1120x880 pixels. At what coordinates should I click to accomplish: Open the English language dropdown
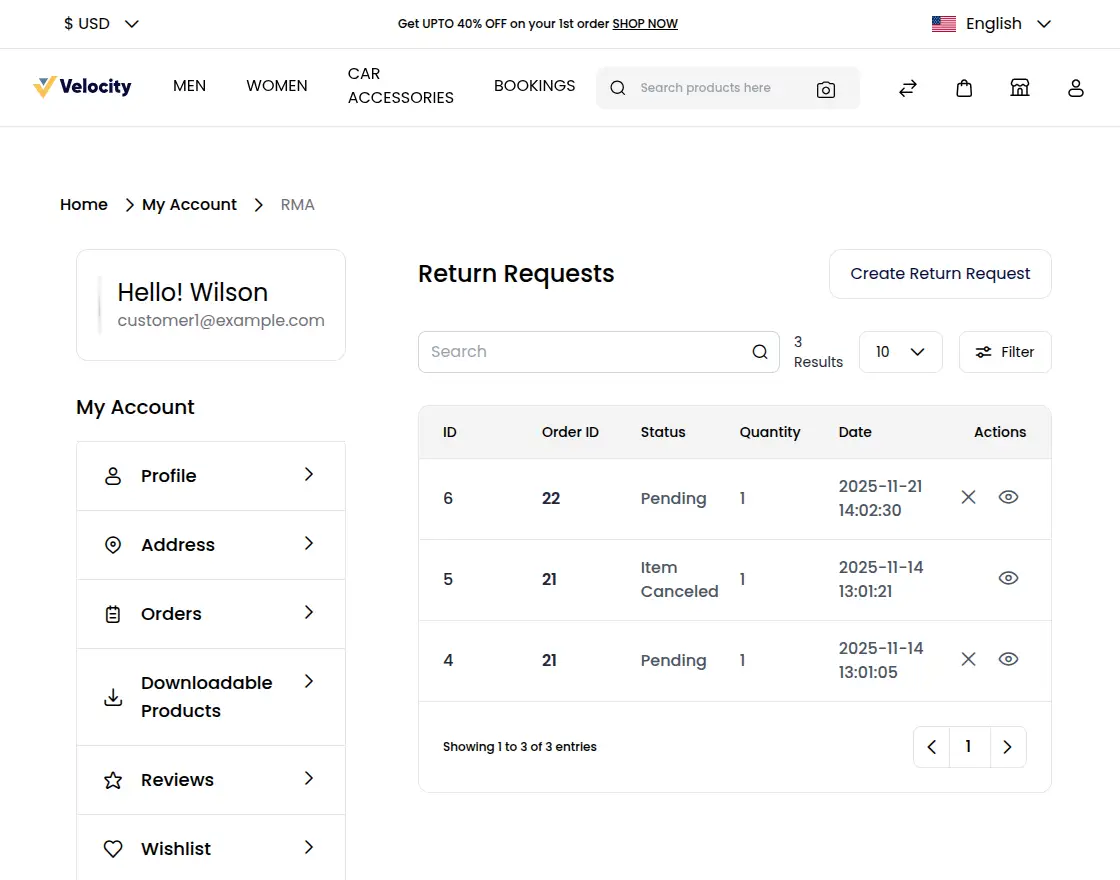[991, 24]
